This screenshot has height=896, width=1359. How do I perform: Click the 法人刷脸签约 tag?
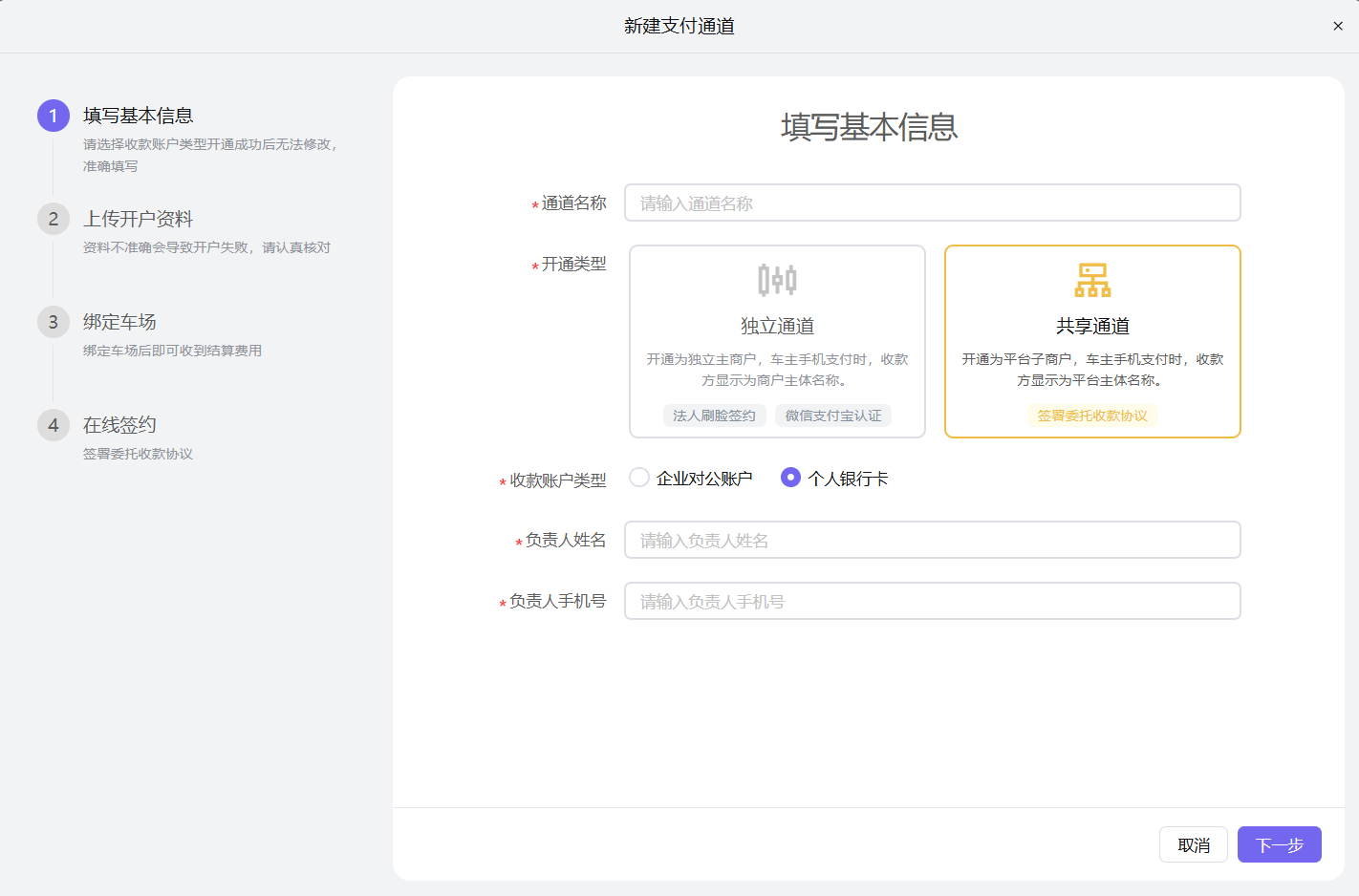[714, 416]
